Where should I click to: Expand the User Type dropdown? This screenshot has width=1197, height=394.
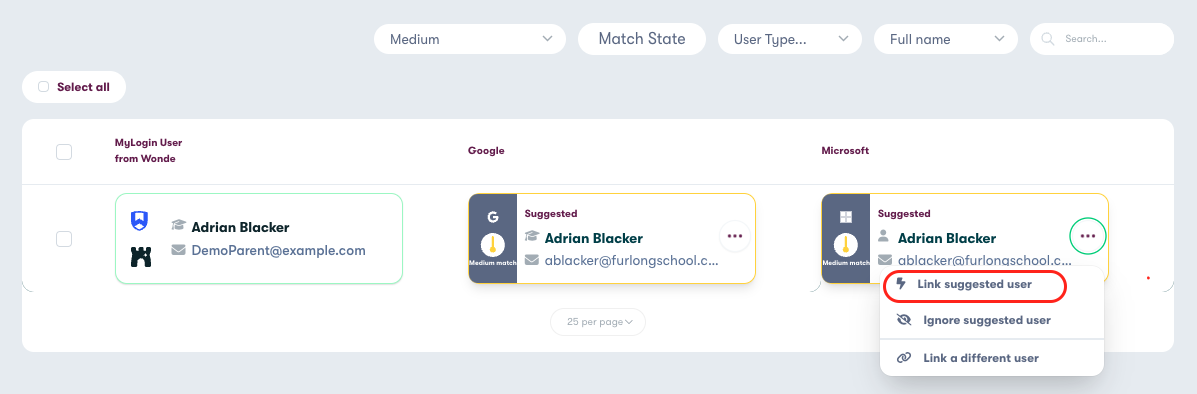789,39
